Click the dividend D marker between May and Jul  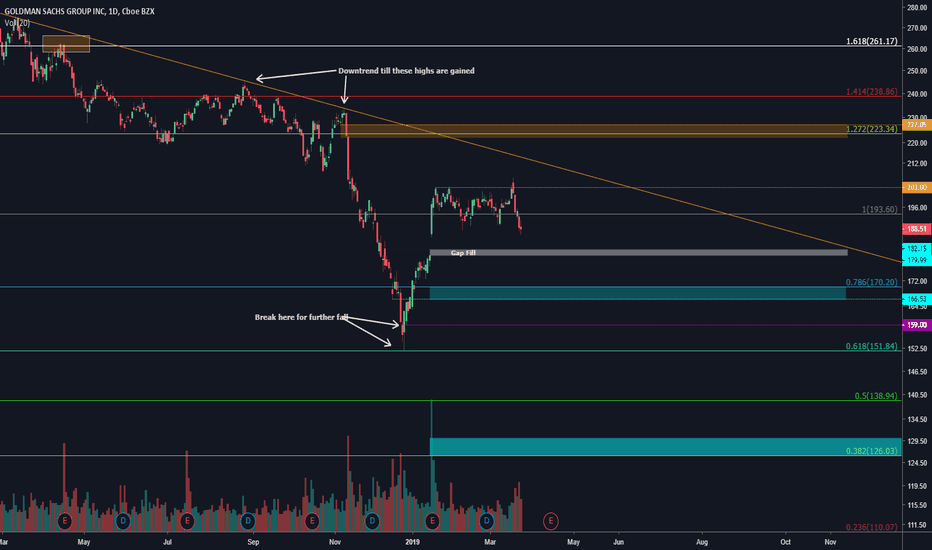(122, 521)
